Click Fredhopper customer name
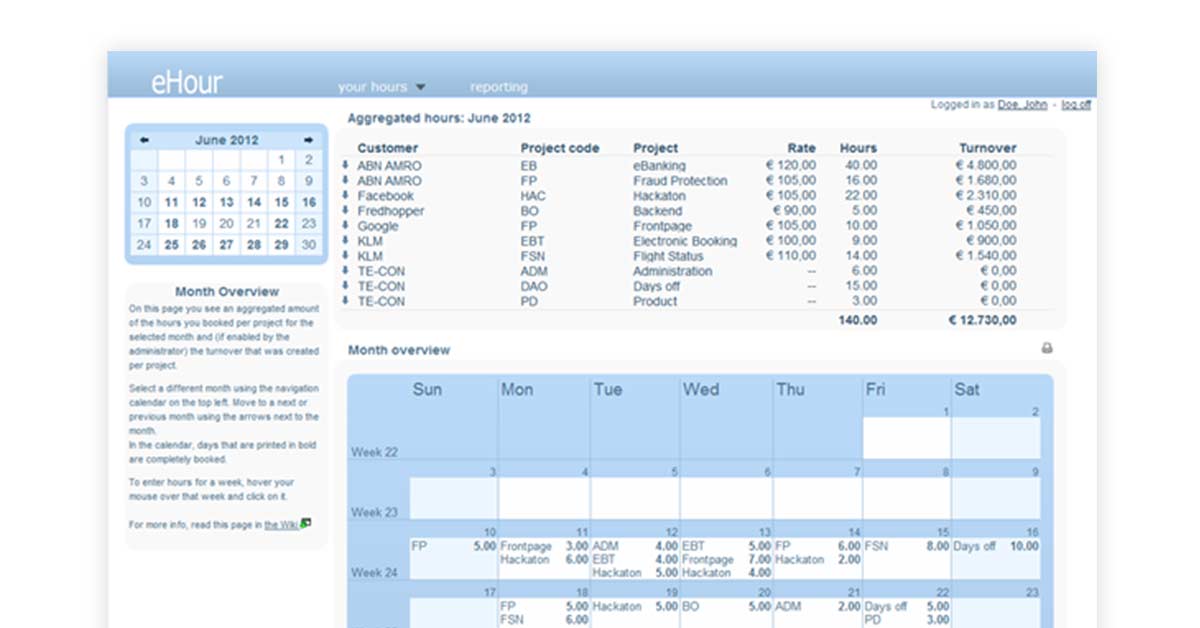The image size is (1200, 628). pyautogui.click(x=391, y=211)
